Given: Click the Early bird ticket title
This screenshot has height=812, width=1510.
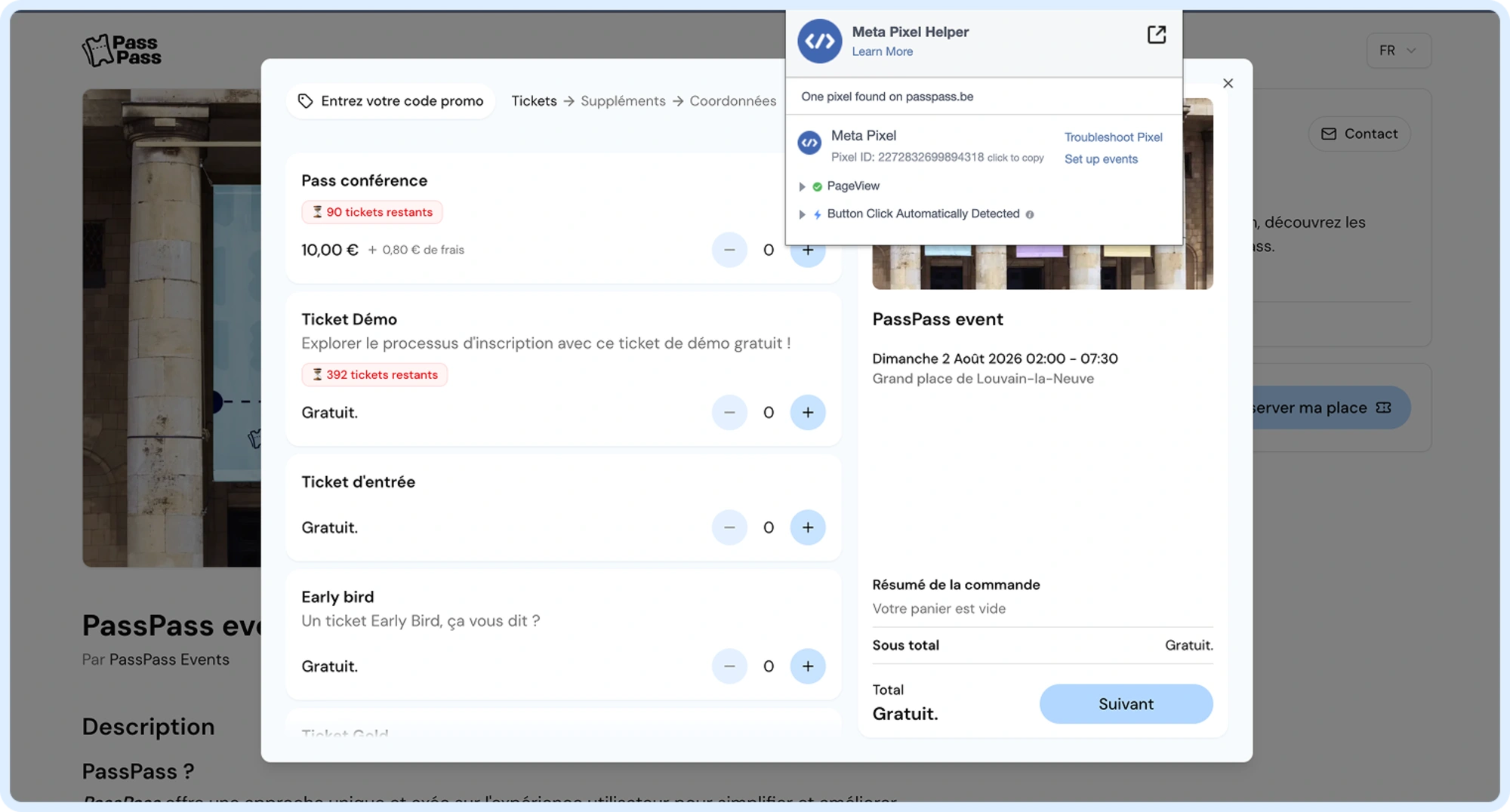Looking at the screenshot, I should (337, 597).
